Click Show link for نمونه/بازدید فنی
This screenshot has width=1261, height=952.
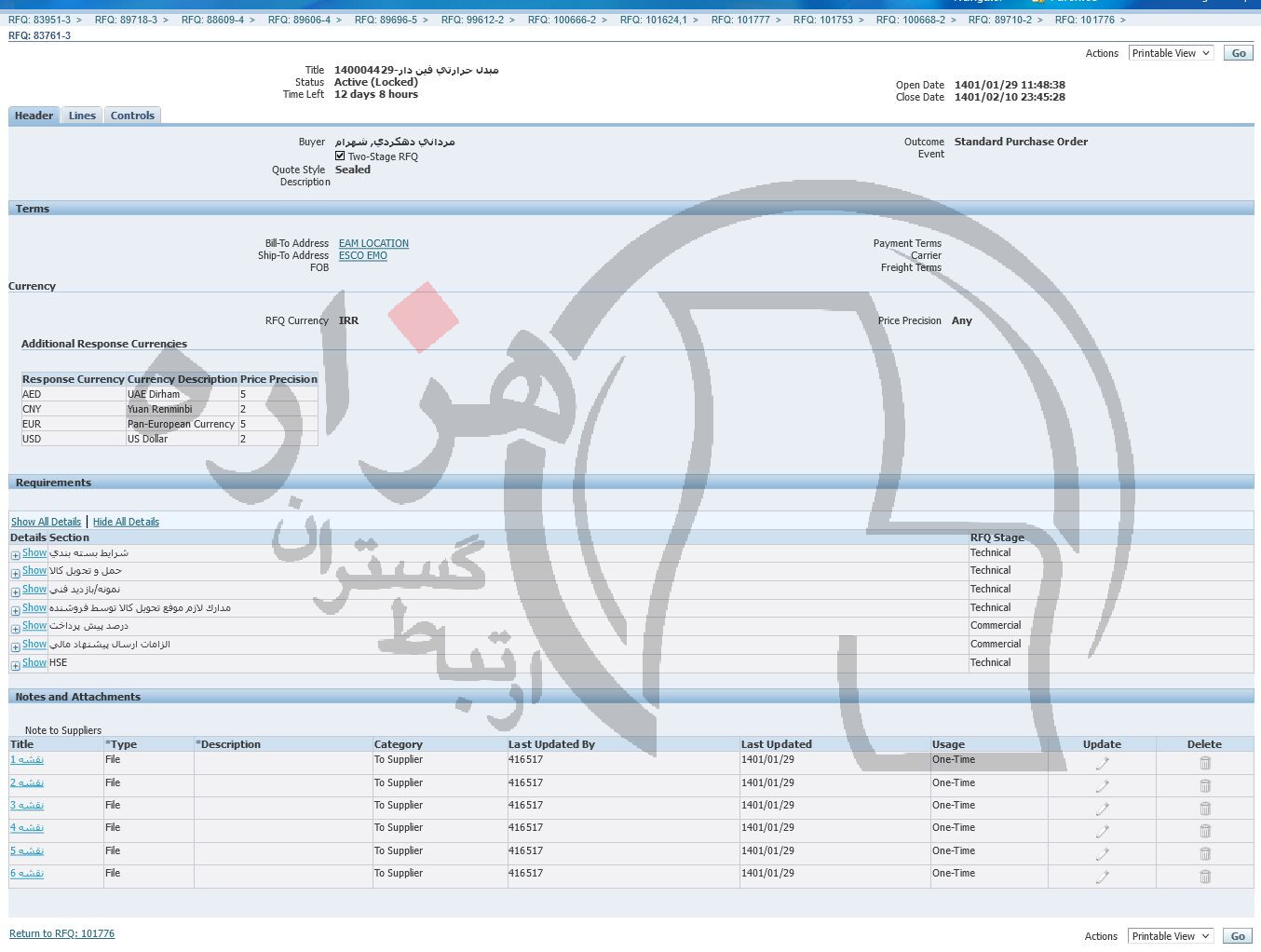[34, 589]
